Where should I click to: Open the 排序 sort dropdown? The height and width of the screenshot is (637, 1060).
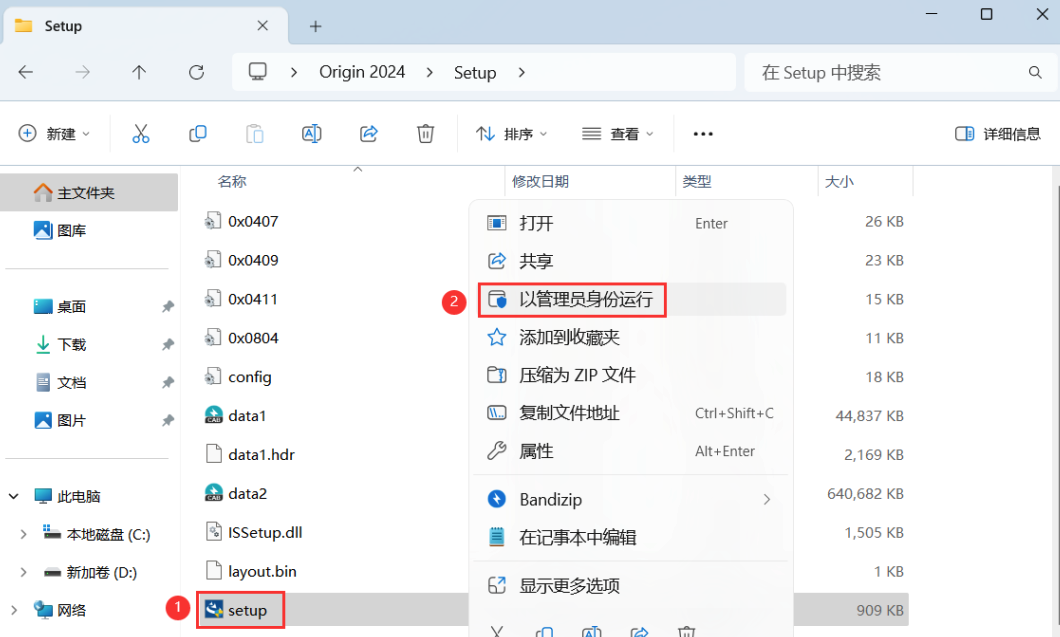point(512,134)
